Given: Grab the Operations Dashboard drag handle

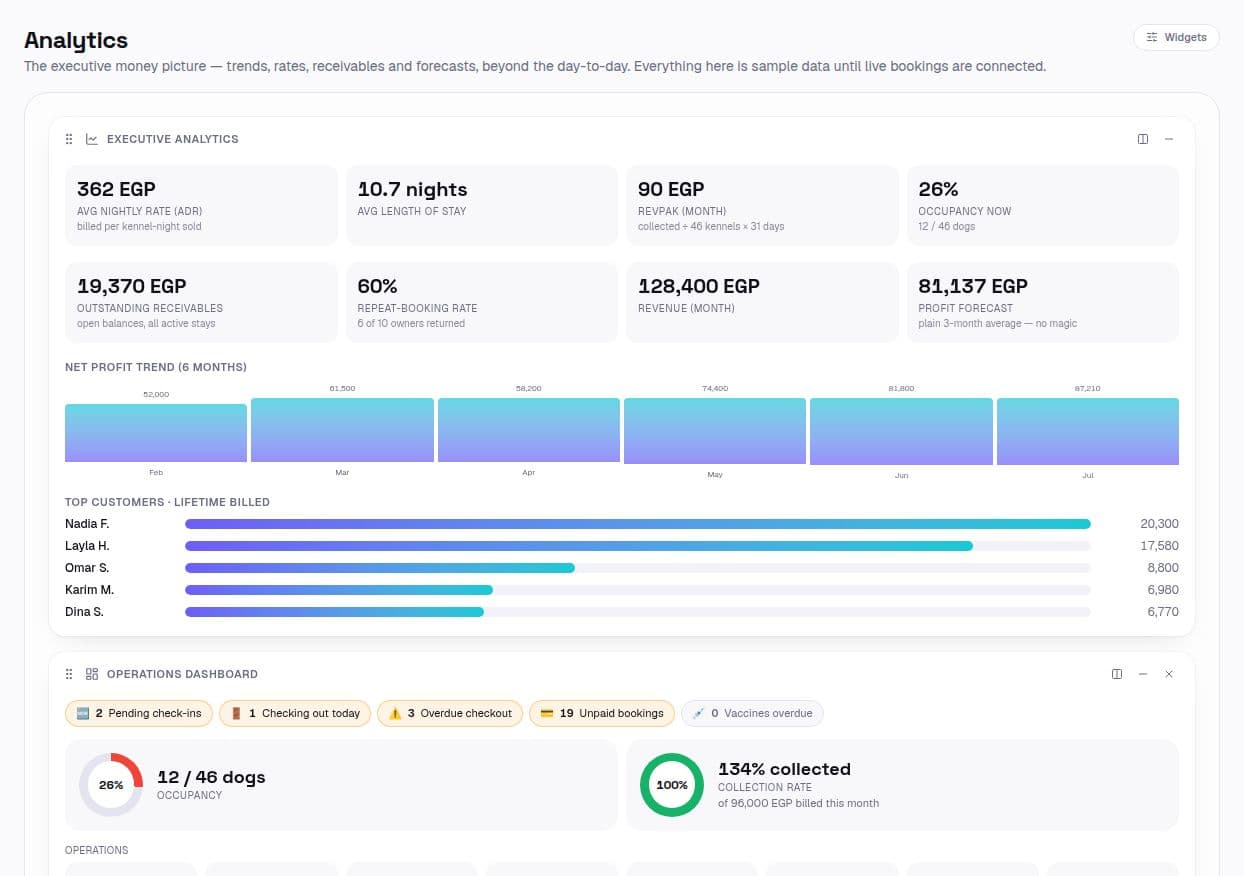Looking at the screenshot, I should click(69, 674).
